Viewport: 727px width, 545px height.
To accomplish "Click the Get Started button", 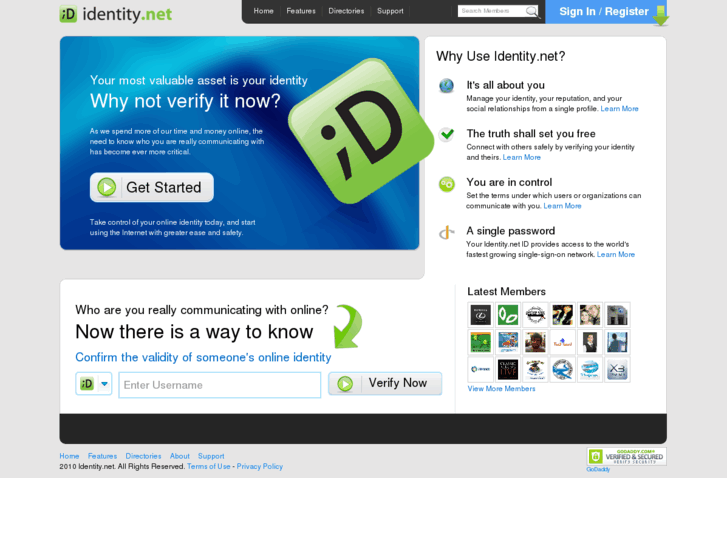I will 152,187.
